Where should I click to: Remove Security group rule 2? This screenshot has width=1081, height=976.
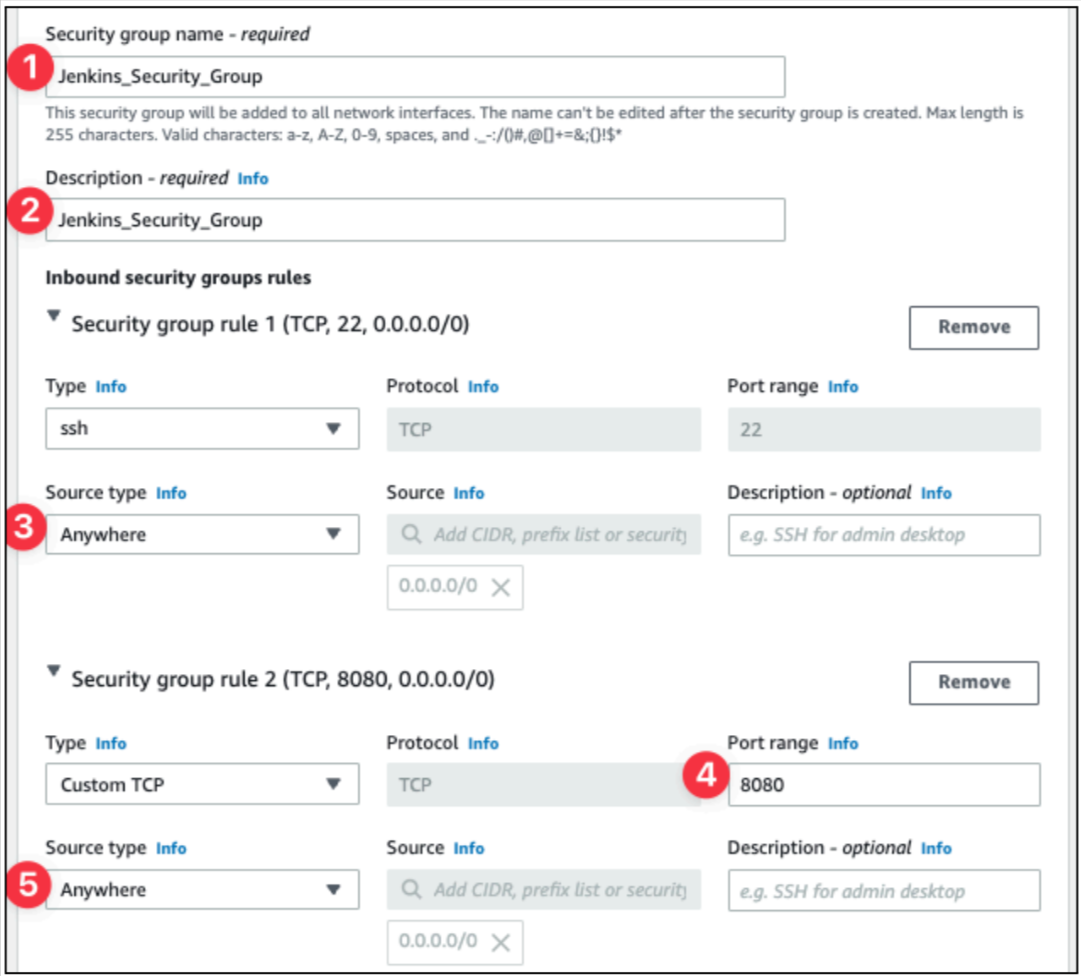(x=973, y=682)
